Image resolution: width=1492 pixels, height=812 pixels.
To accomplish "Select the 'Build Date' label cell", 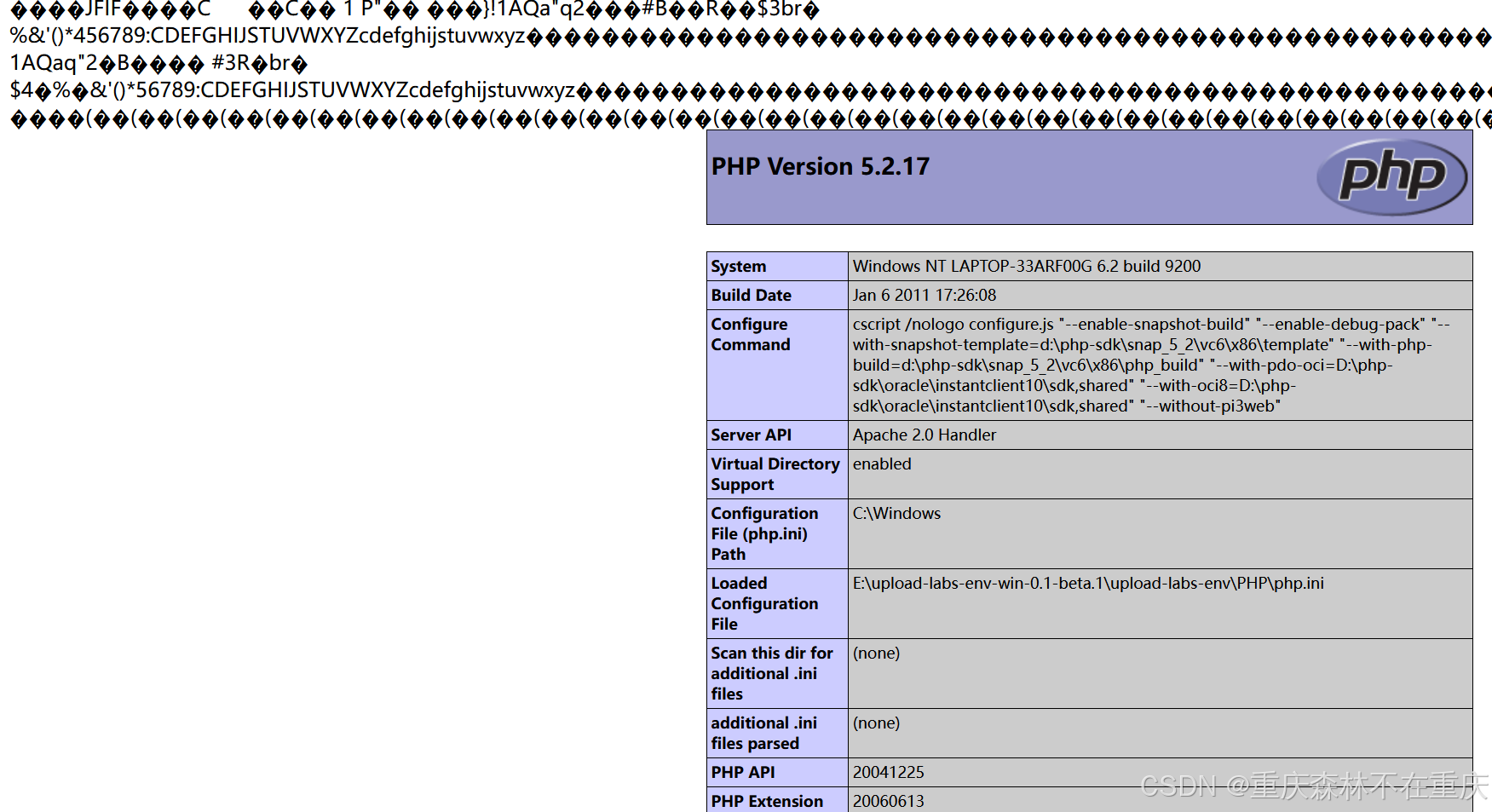I will [777, 295].
